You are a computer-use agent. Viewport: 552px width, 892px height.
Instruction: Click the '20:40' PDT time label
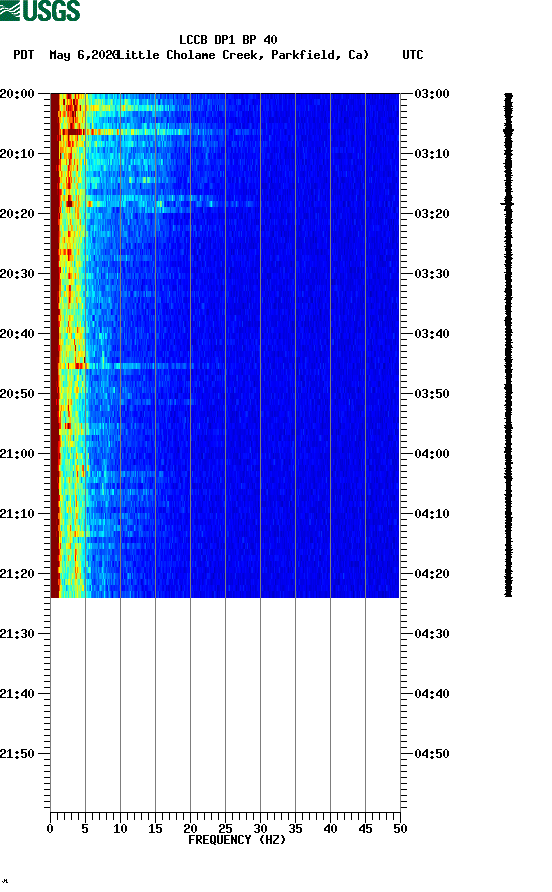click(17, 334)
